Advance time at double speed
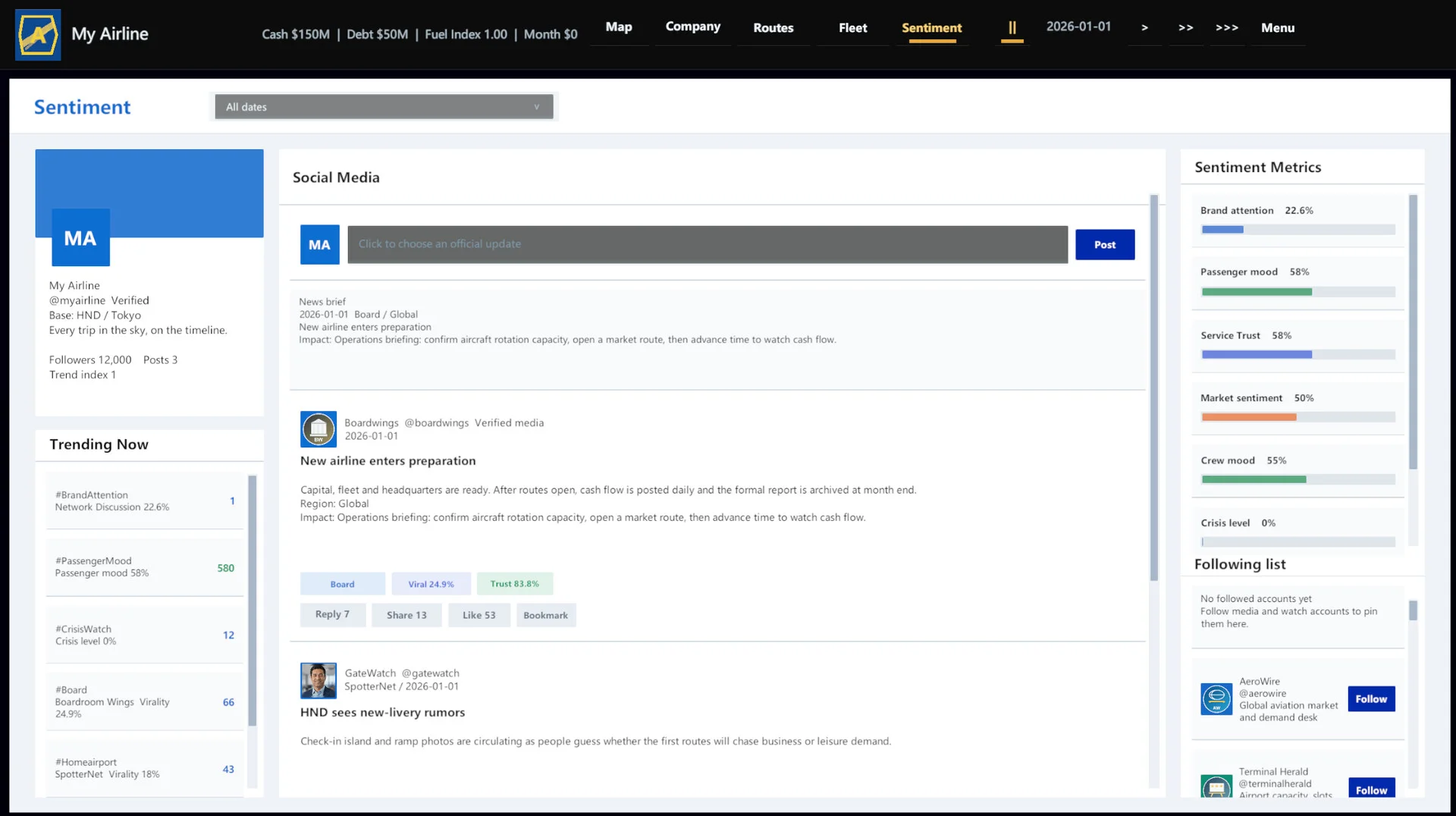This screenshot has height=816, width=1456. coord(1186,28)
